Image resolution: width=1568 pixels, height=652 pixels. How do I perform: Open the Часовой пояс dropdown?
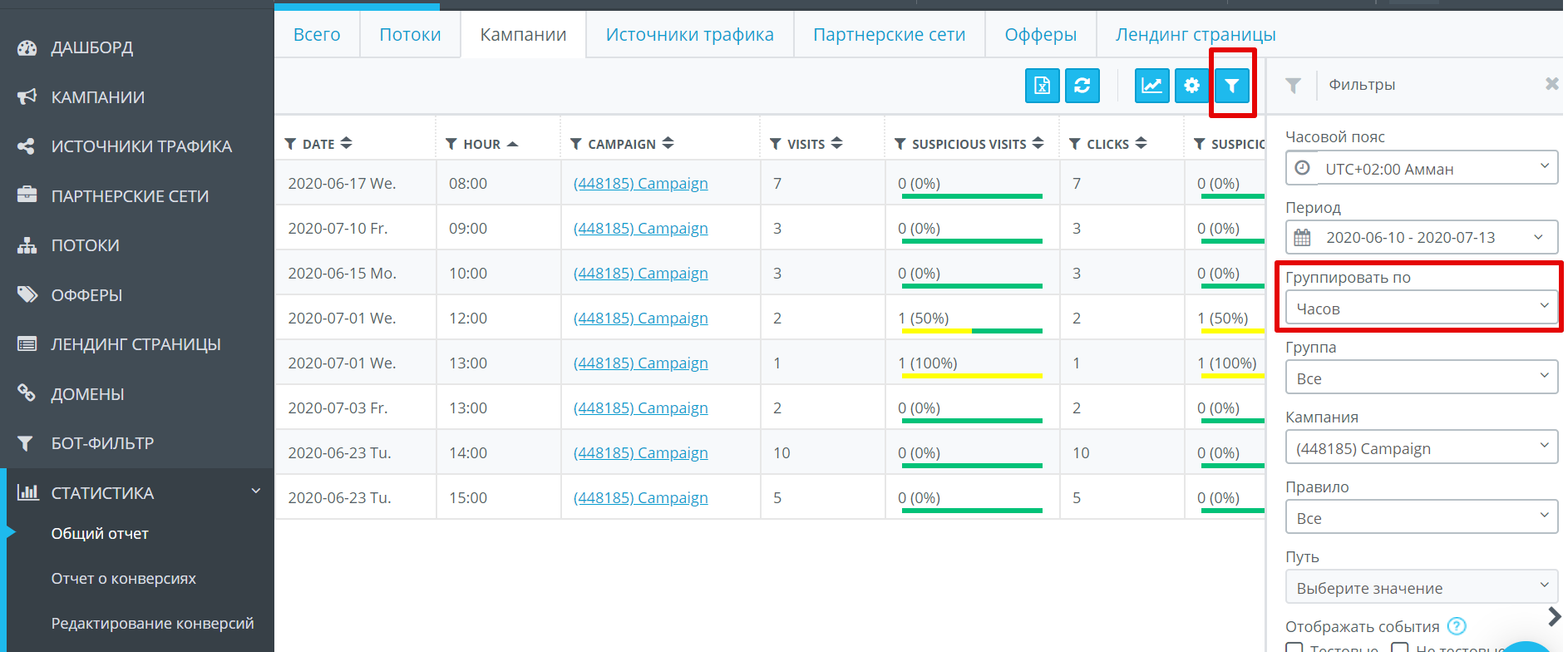[x=1422, y=169]
